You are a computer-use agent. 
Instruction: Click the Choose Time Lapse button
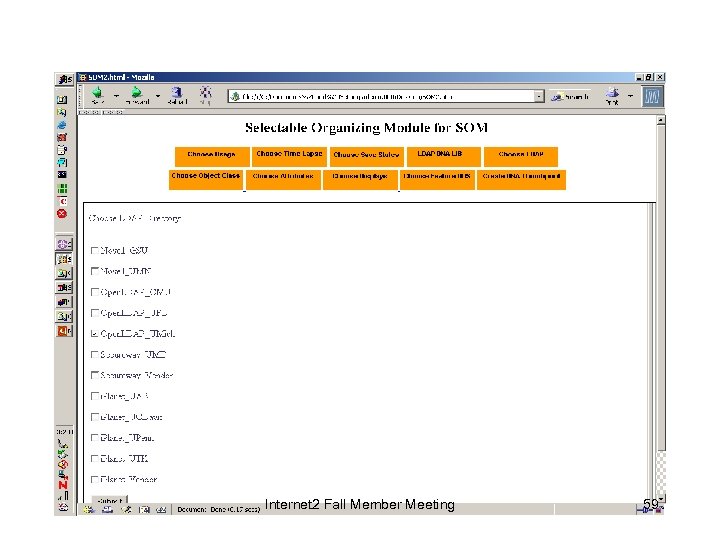289,157
